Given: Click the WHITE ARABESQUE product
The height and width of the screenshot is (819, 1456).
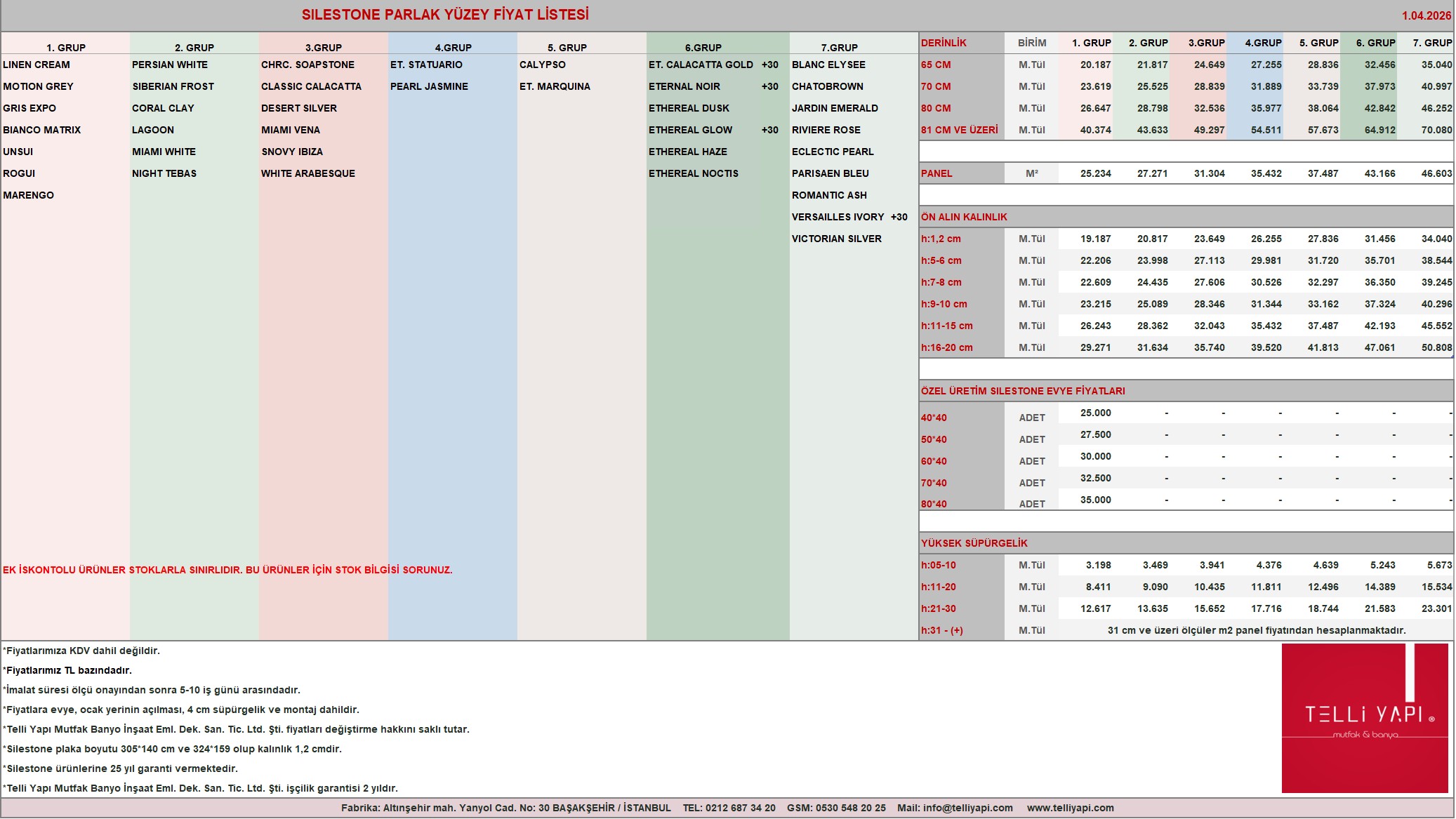Looking at the screenshot, I should 308,173.
